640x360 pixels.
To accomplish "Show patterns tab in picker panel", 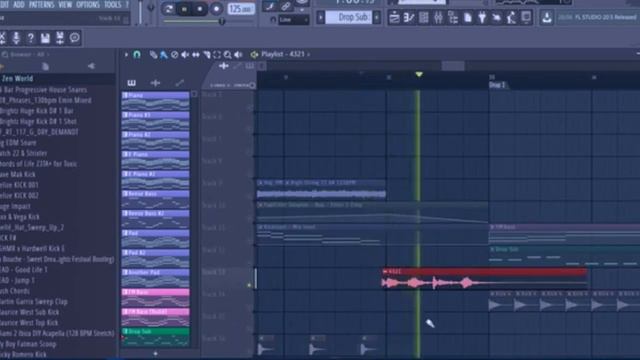I will click(x=131, y=83).
